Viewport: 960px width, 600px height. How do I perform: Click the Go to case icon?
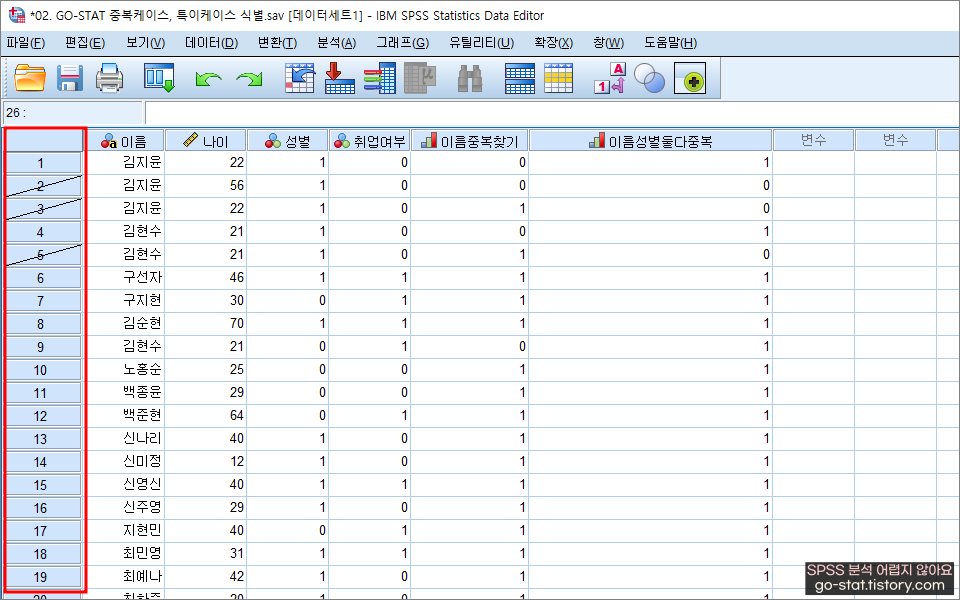pos(300,78)
